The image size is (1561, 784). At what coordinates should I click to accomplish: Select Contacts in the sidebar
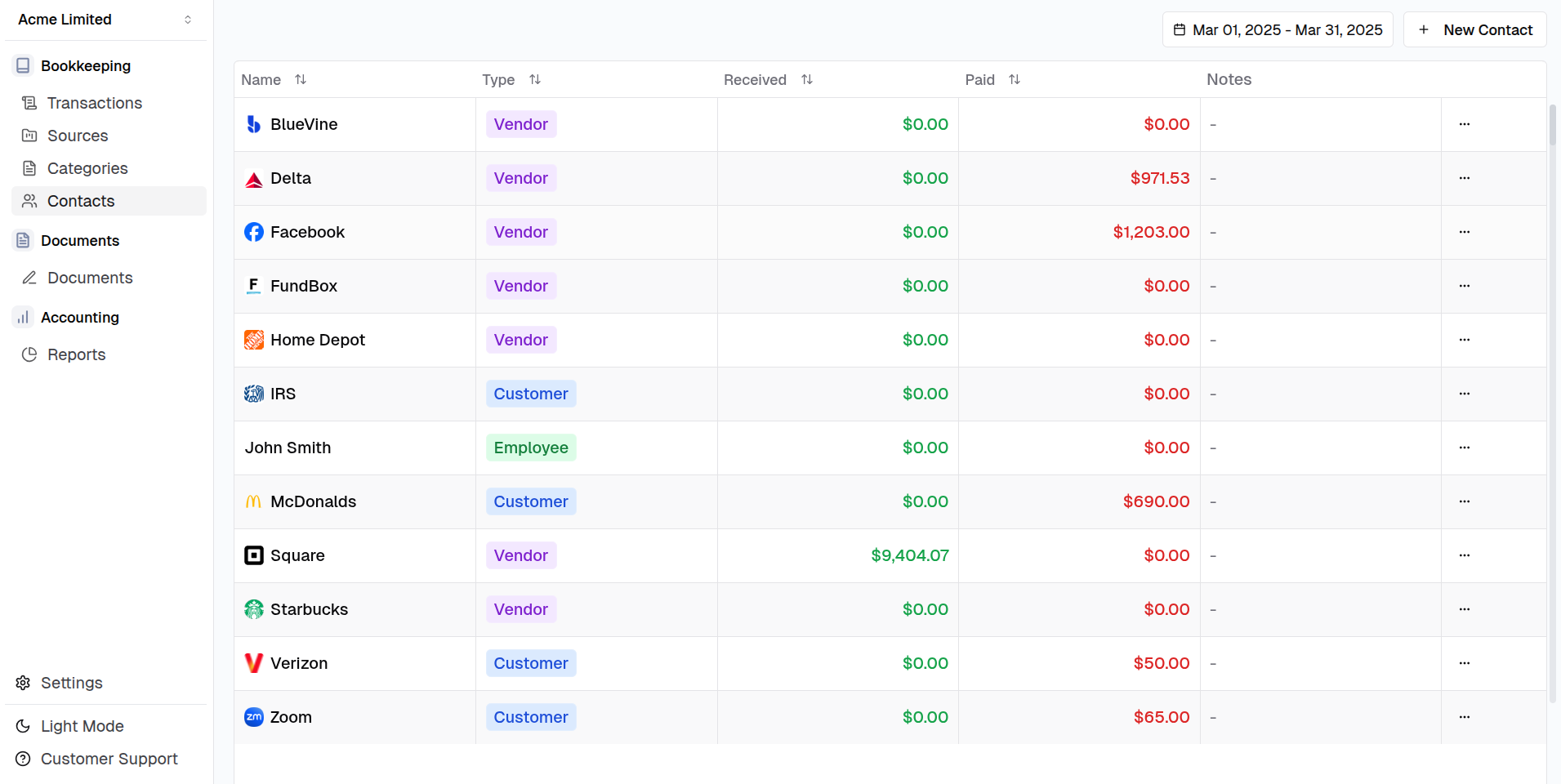tap(109, 201)
